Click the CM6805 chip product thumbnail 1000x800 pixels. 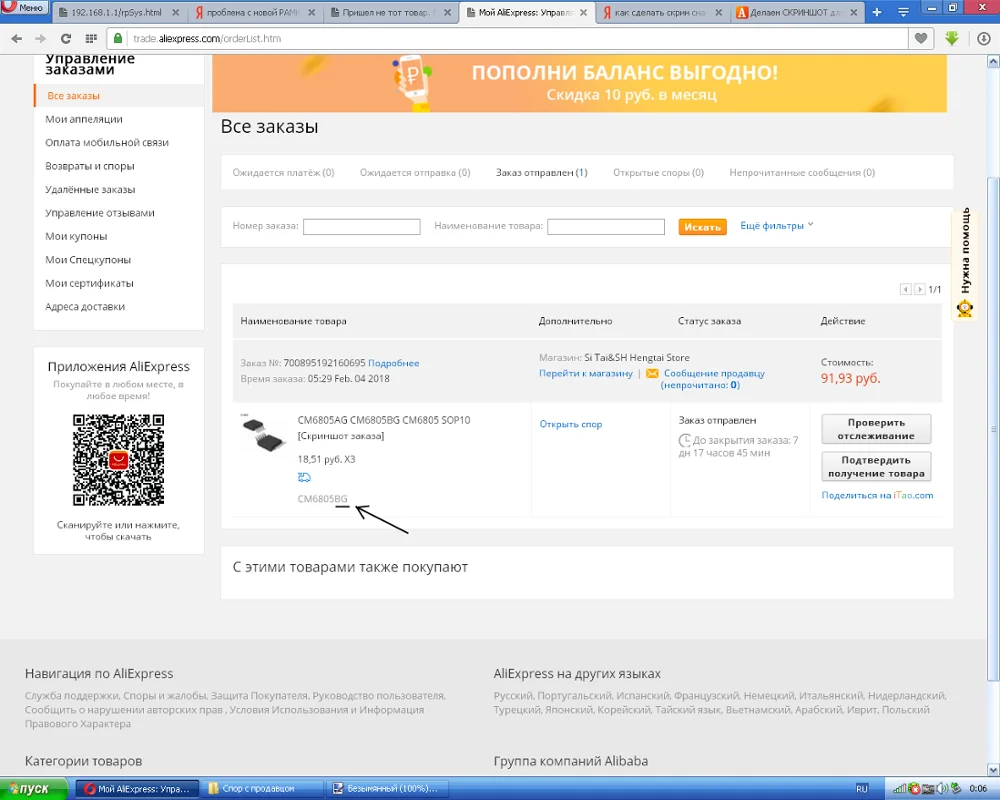(x=263, y=433)
